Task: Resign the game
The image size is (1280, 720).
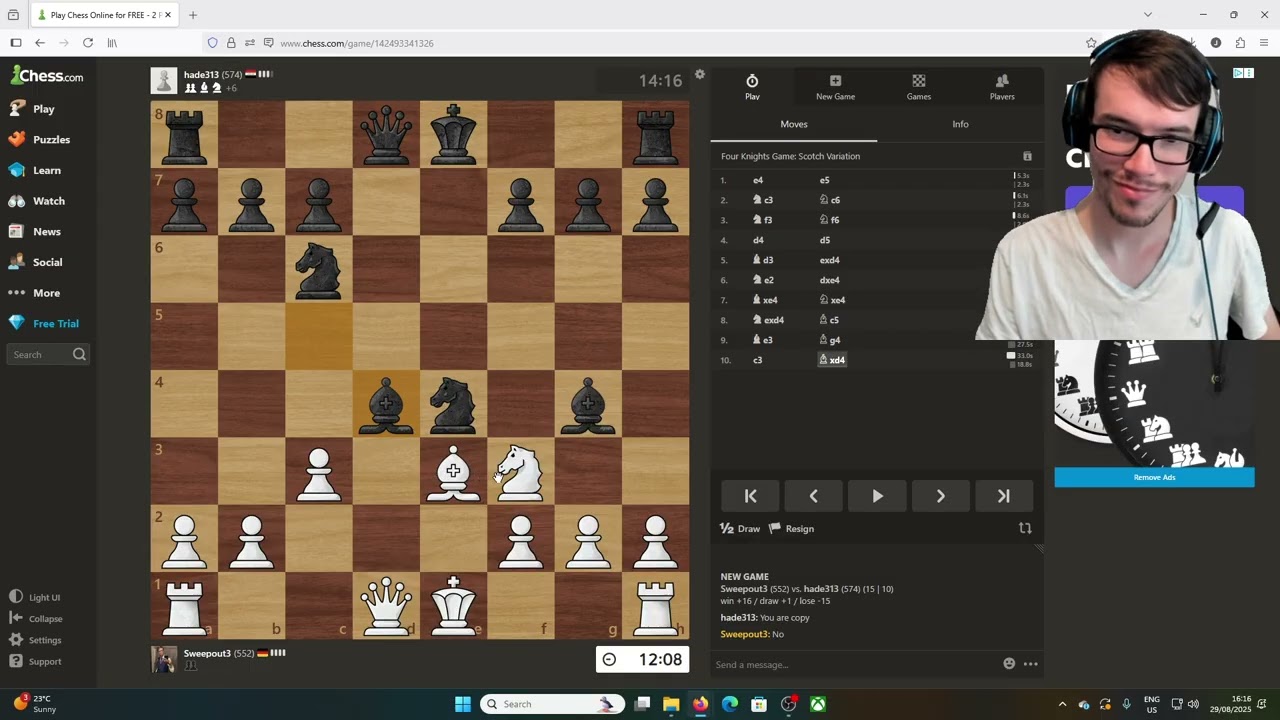Action: coord(791,529)
